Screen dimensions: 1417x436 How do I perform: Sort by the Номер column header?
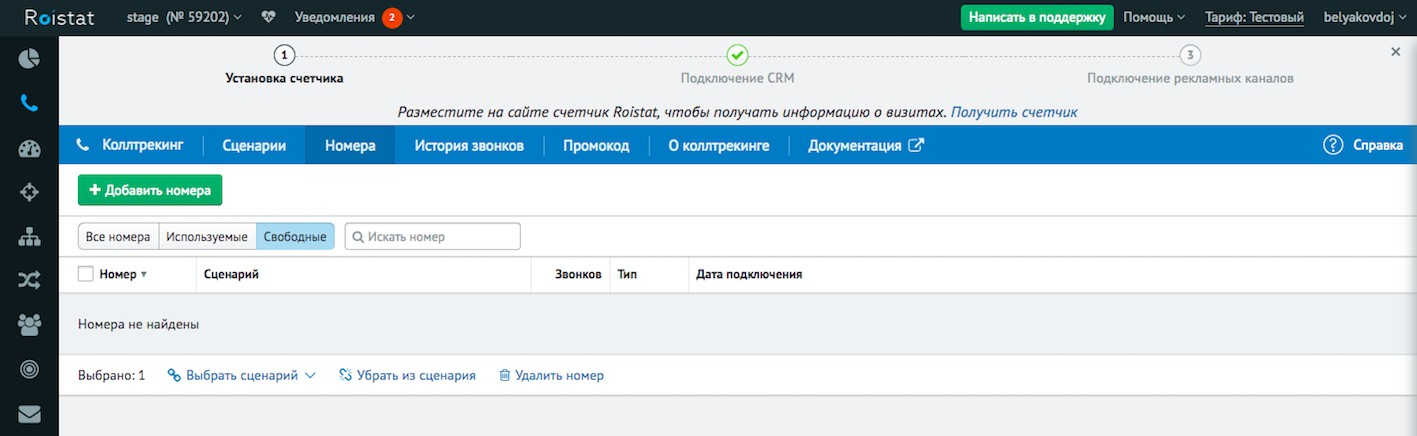coord(123,274)
